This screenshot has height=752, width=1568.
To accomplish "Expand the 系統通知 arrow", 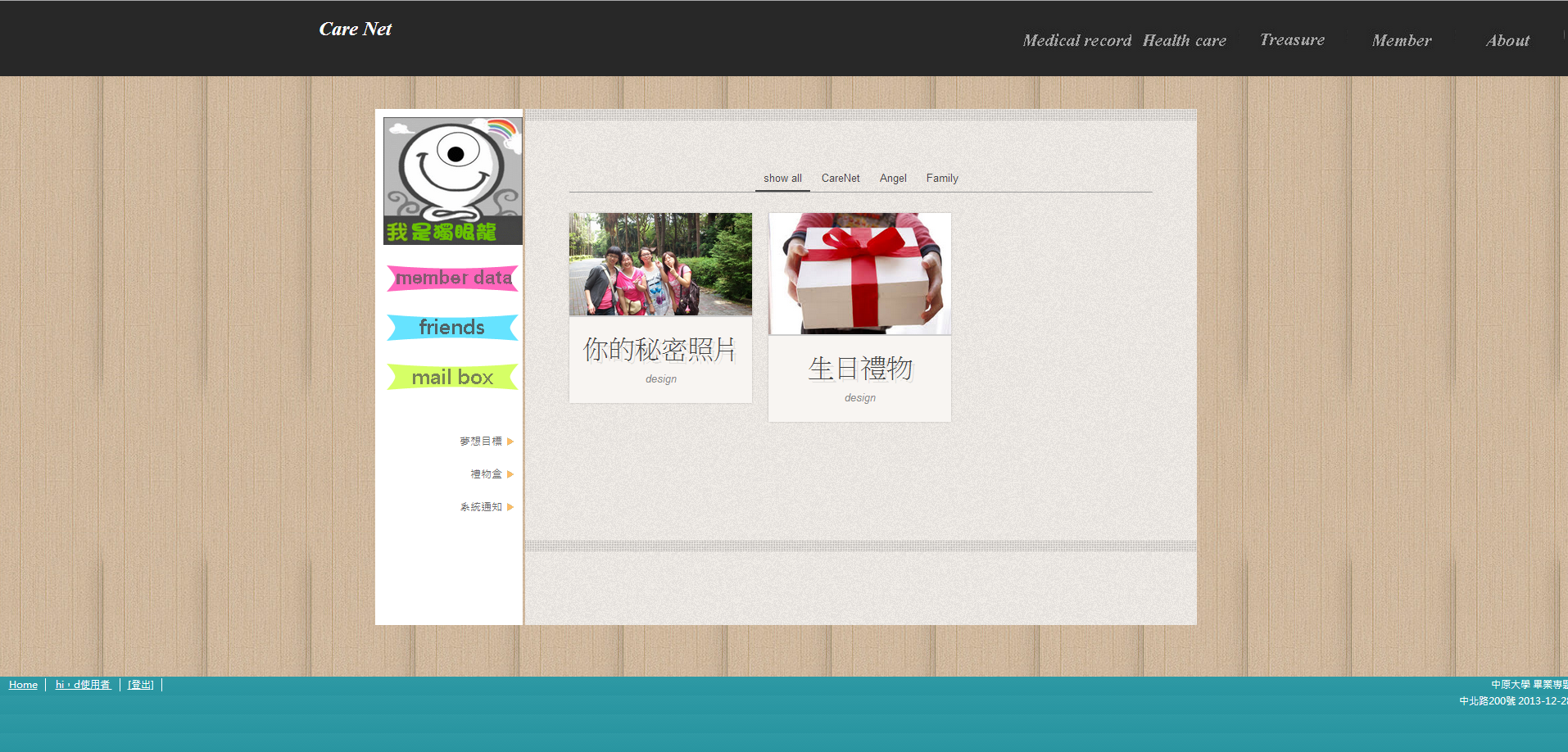I will point(510,507).
